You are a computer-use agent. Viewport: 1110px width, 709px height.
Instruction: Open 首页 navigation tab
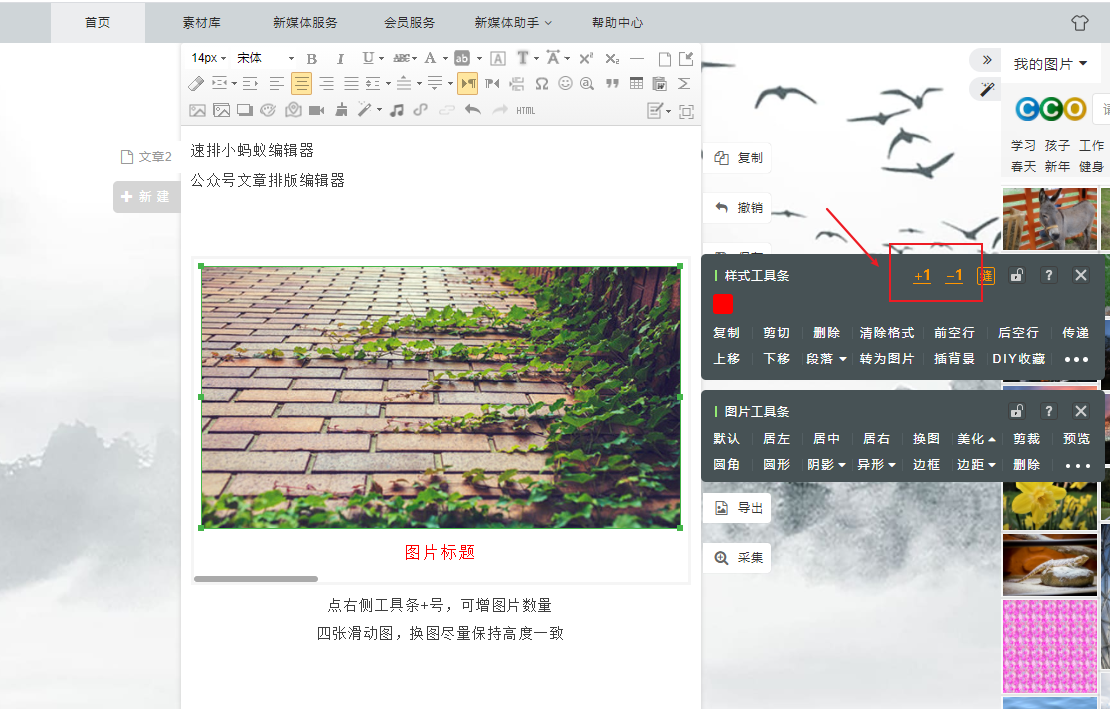98,23
